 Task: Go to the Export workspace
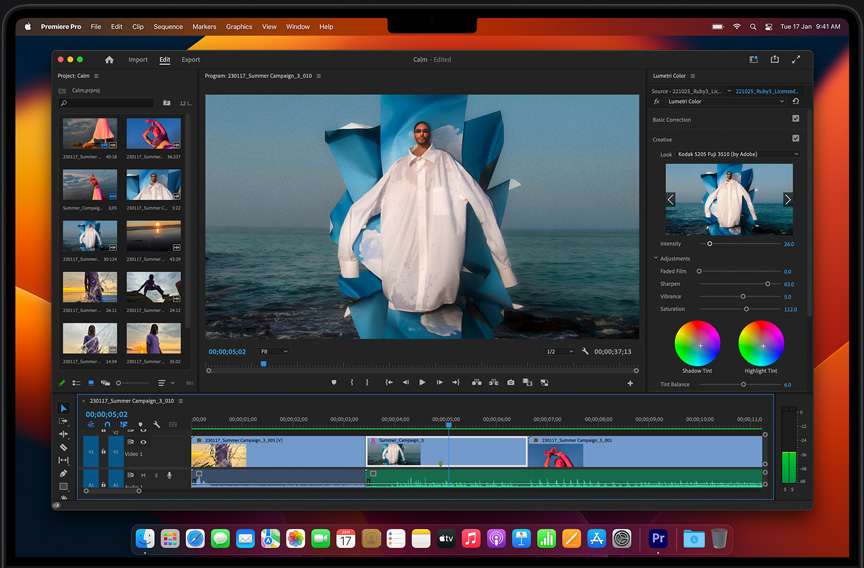point(190,60)
